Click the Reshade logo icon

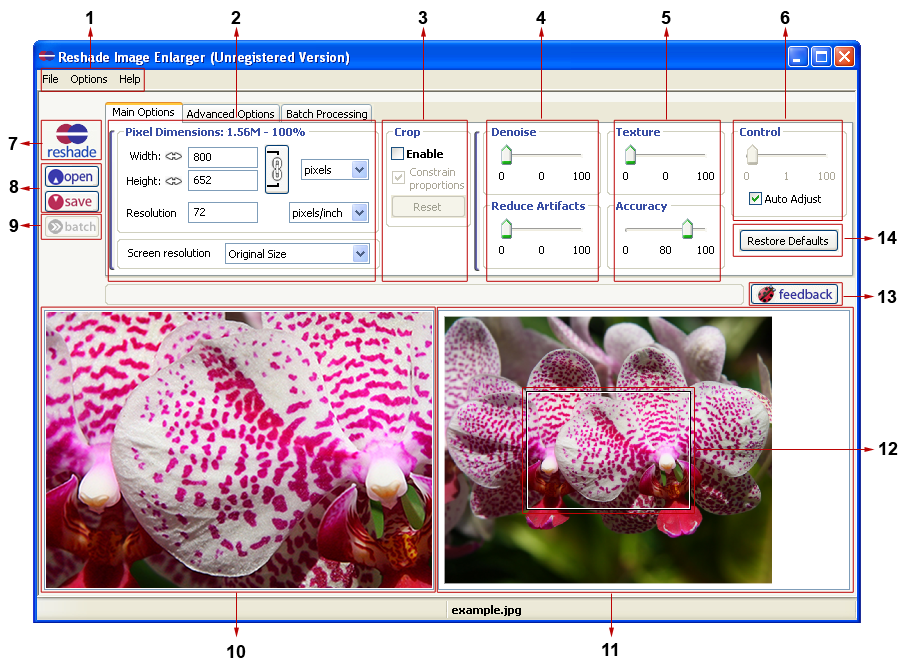coord(71,140)
